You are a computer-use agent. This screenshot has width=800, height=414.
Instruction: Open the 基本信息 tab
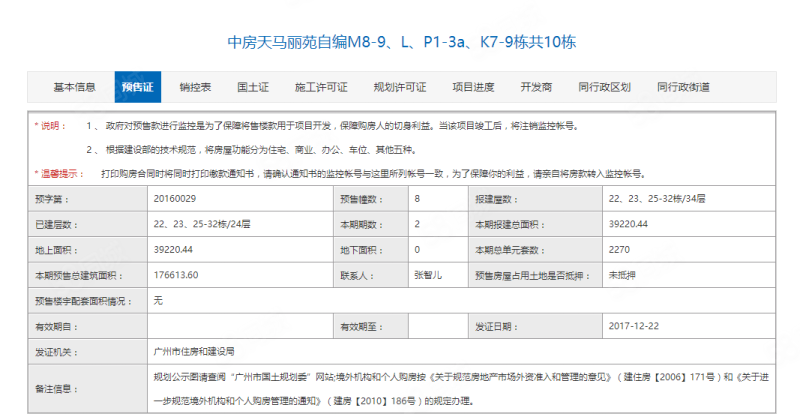[74, 87]
